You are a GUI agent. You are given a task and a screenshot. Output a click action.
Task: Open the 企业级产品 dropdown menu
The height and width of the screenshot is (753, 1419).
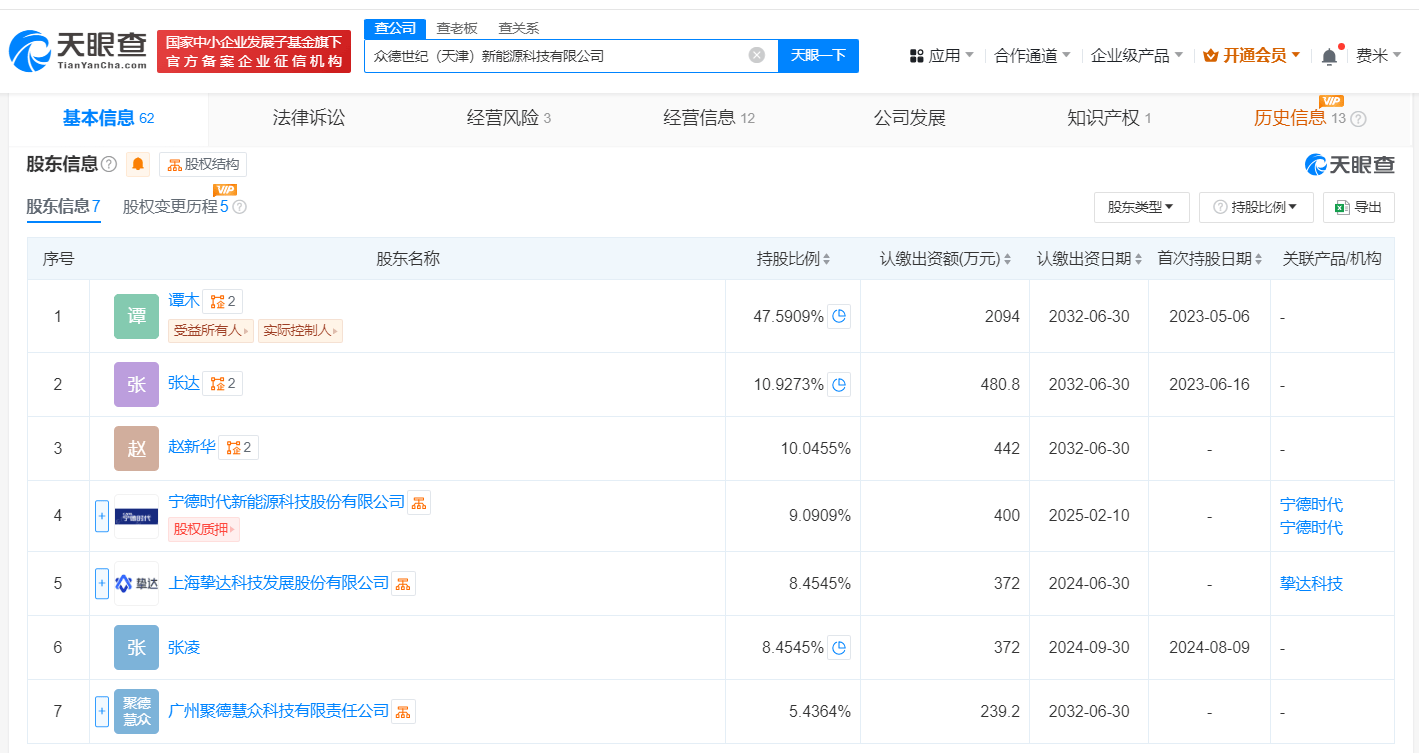coord(1137,56)
